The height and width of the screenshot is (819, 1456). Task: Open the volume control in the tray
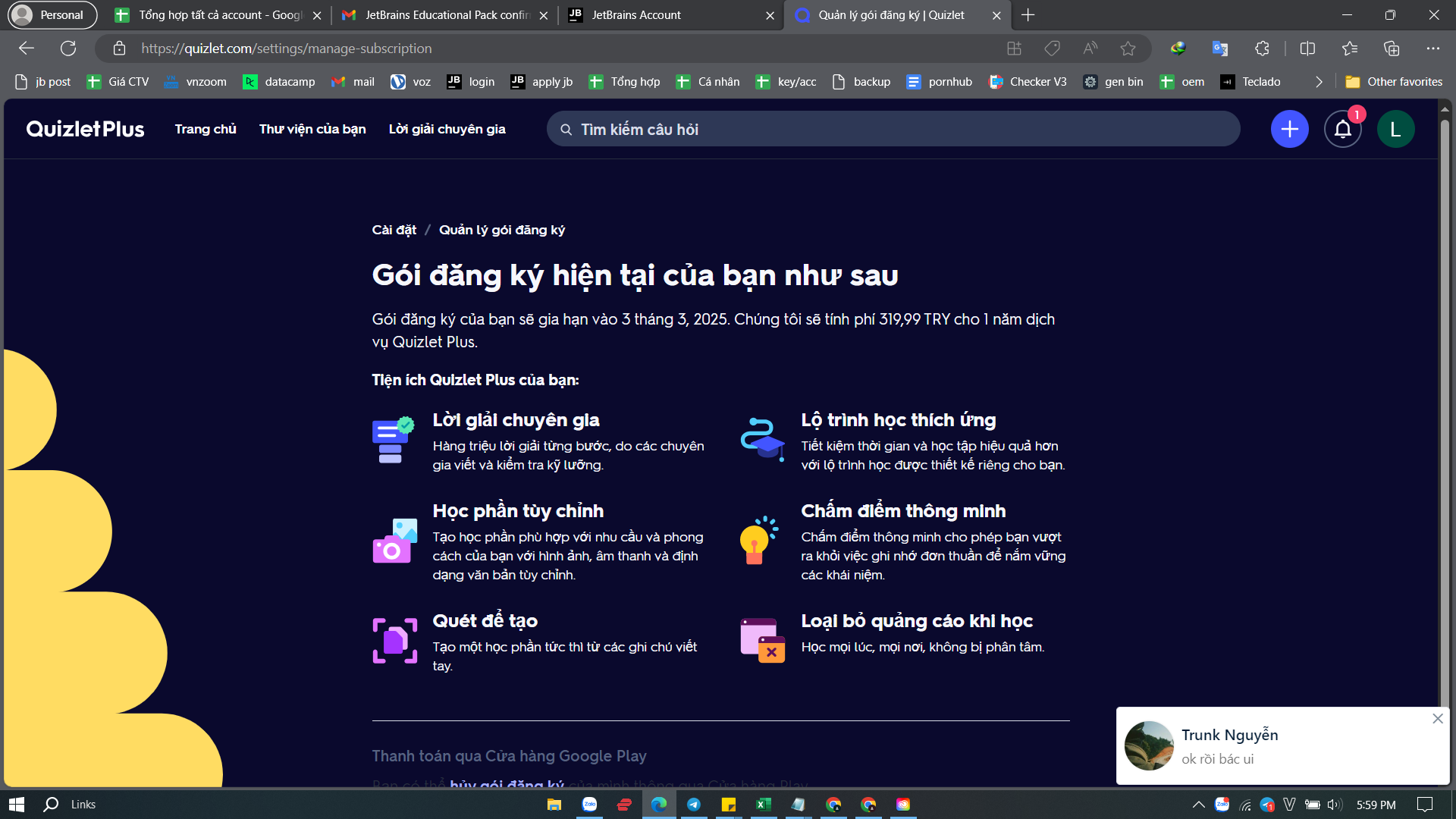[x=1335, y=805]
